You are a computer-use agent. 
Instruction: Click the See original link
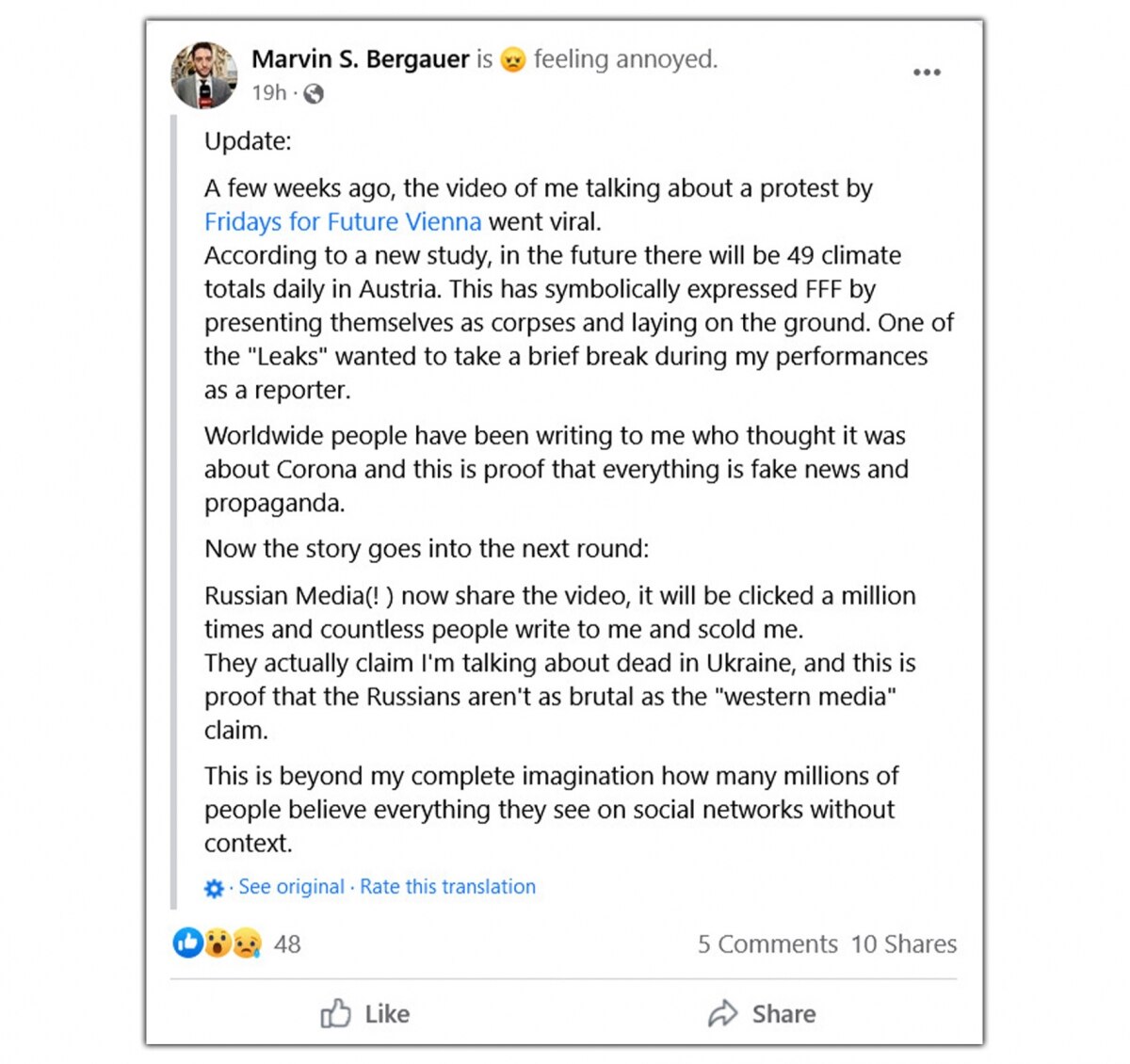pos(291,887)
